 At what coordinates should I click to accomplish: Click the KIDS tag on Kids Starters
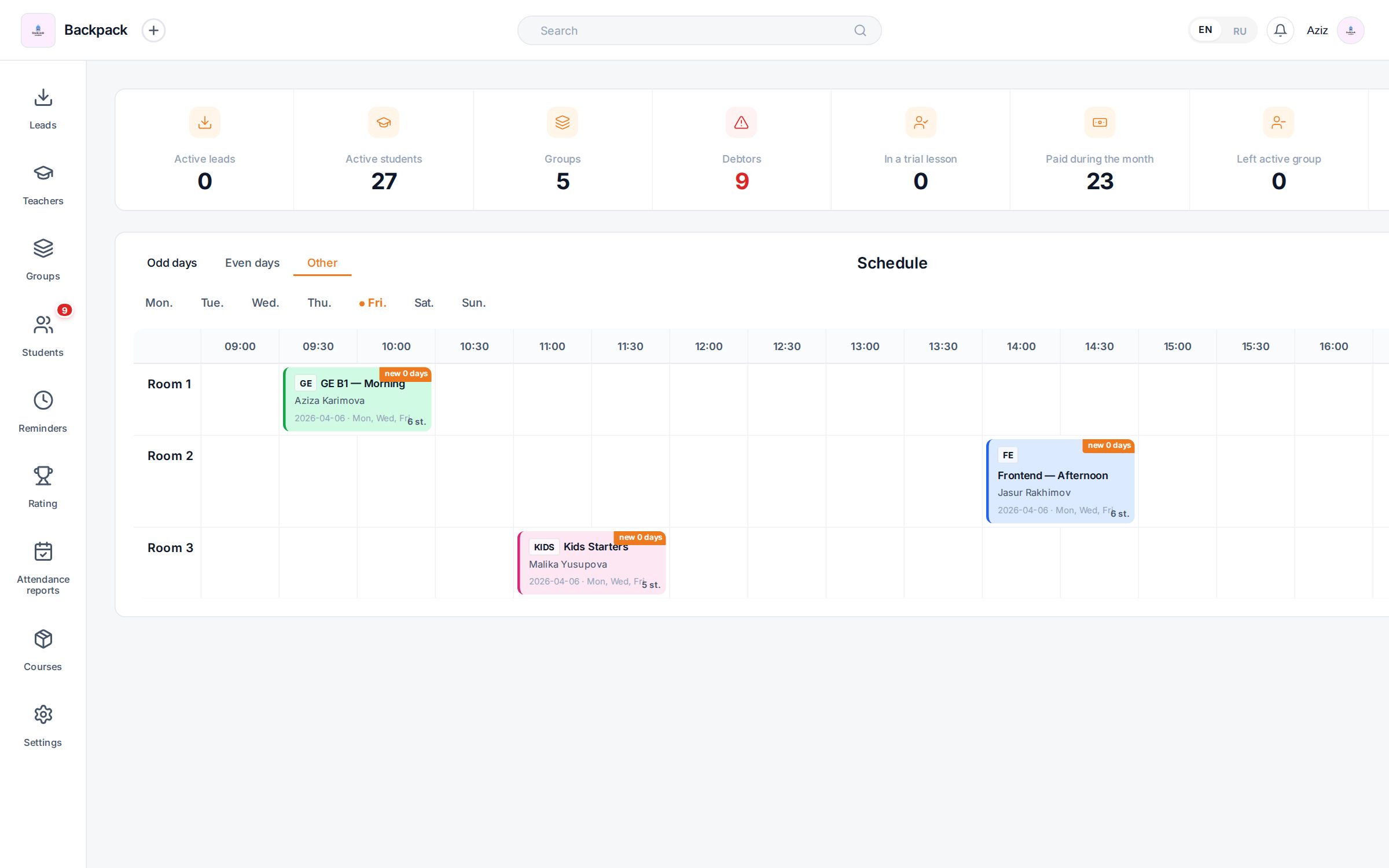click(x=544, y=547)
